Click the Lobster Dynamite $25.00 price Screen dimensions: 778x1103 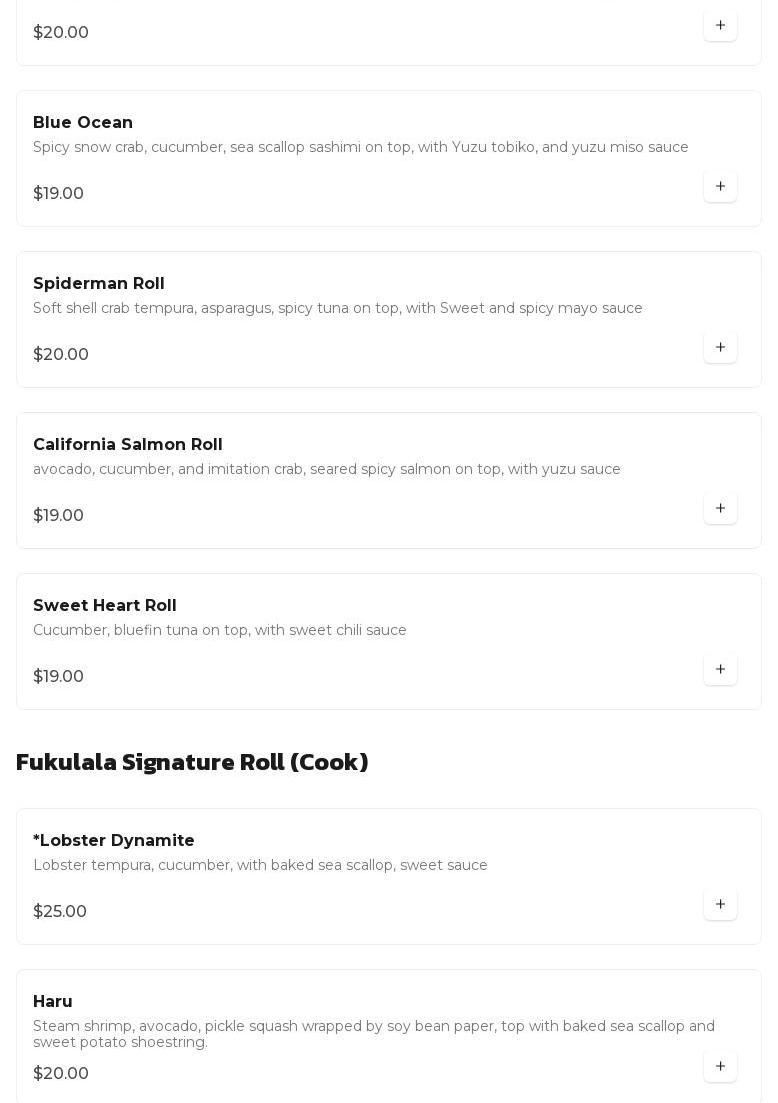tap(60, 912)
